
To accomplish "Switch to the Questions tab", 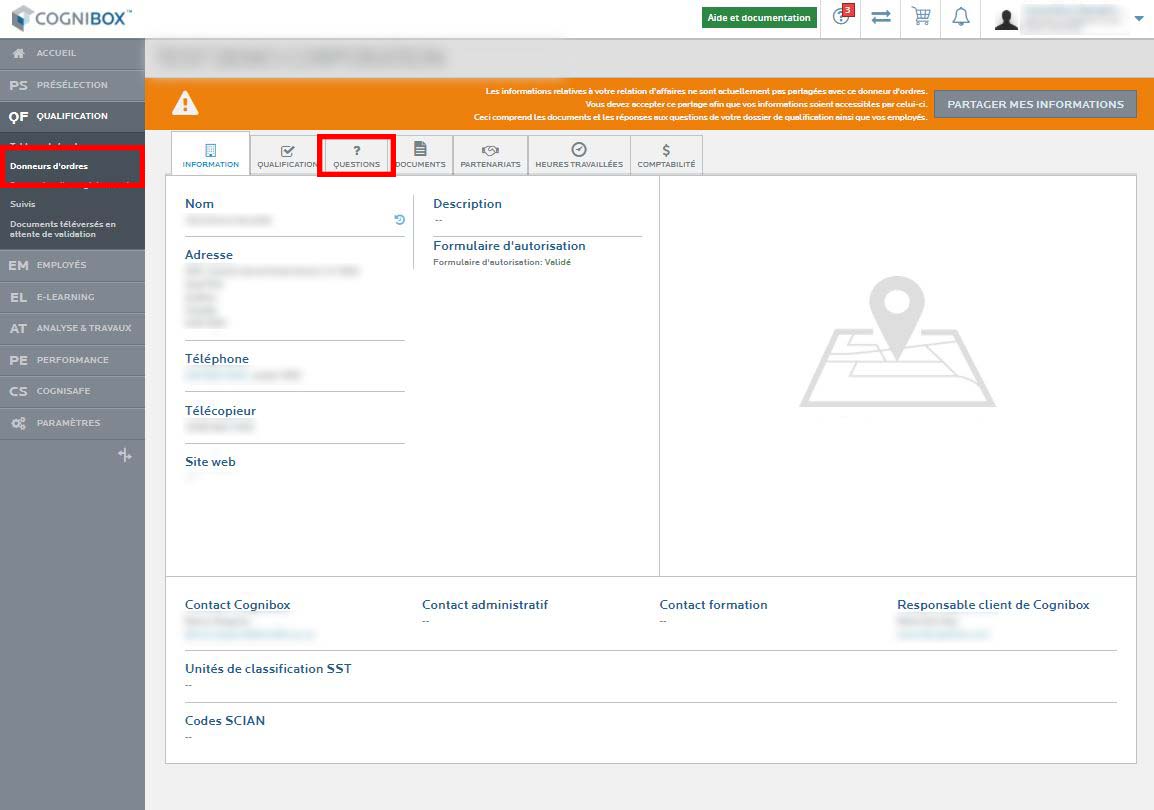I will coord(356,156).
